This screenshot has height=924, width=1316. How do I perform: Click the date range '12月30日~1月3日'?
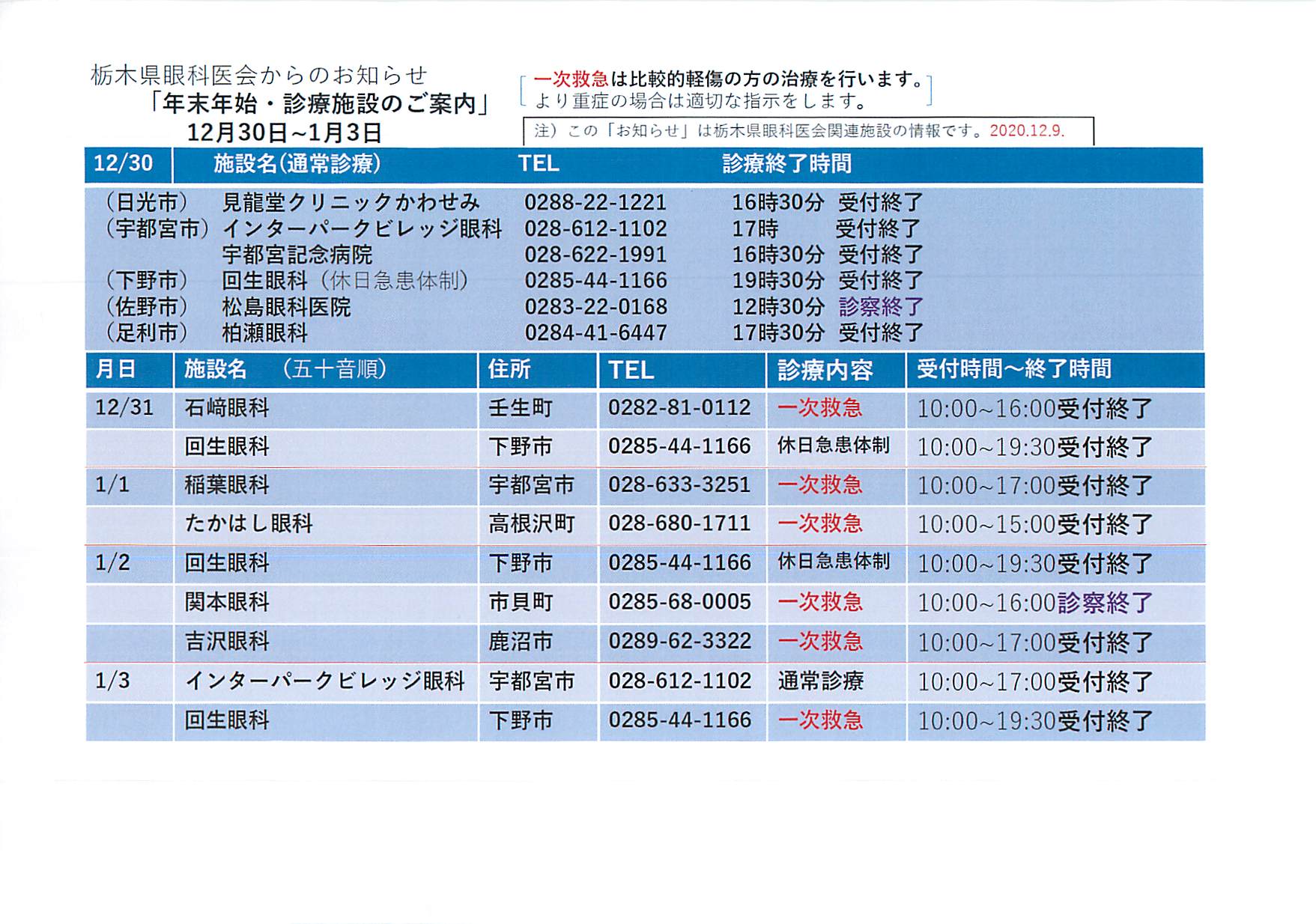(284, 133)
